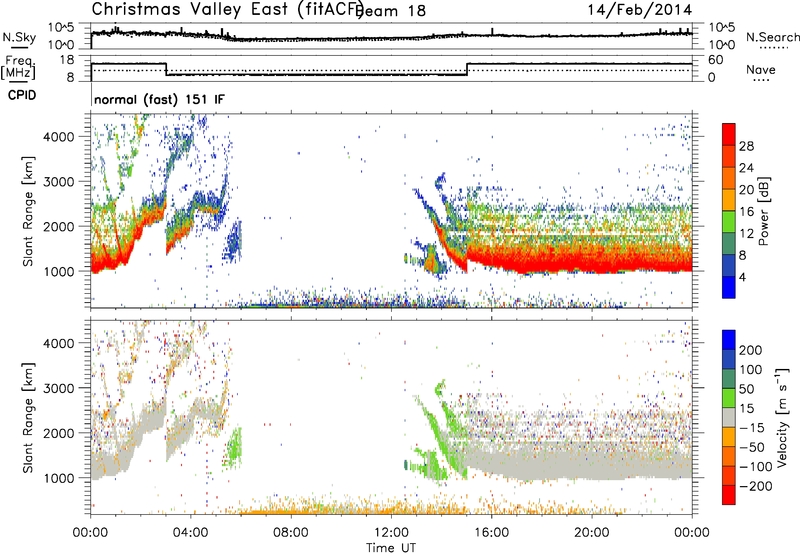This screenshot has width=800, height=554.
Task: Click the date '14/Feb/2014'
Action: 640,10
